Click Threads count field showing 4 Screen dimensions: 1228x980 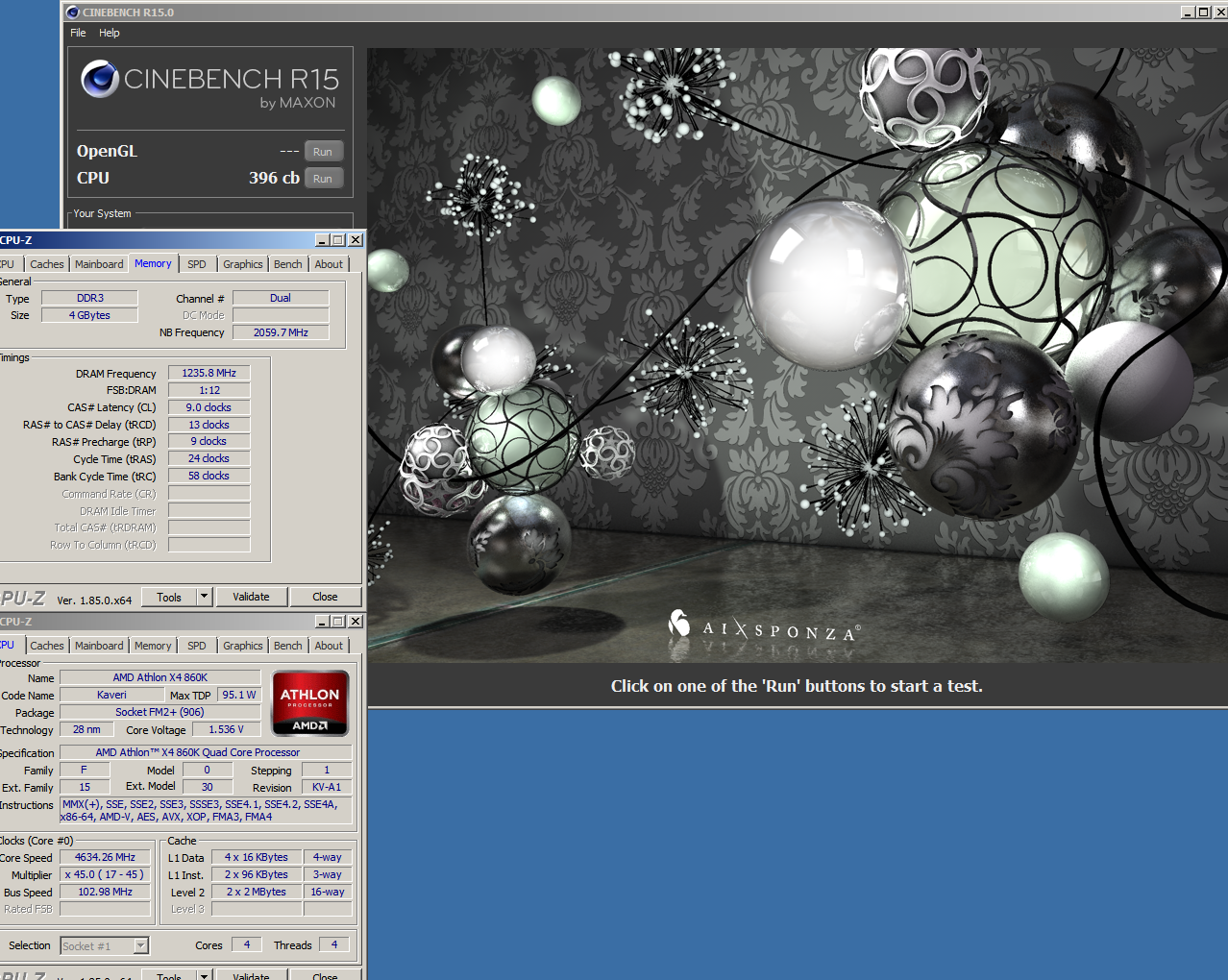(334, 944)
